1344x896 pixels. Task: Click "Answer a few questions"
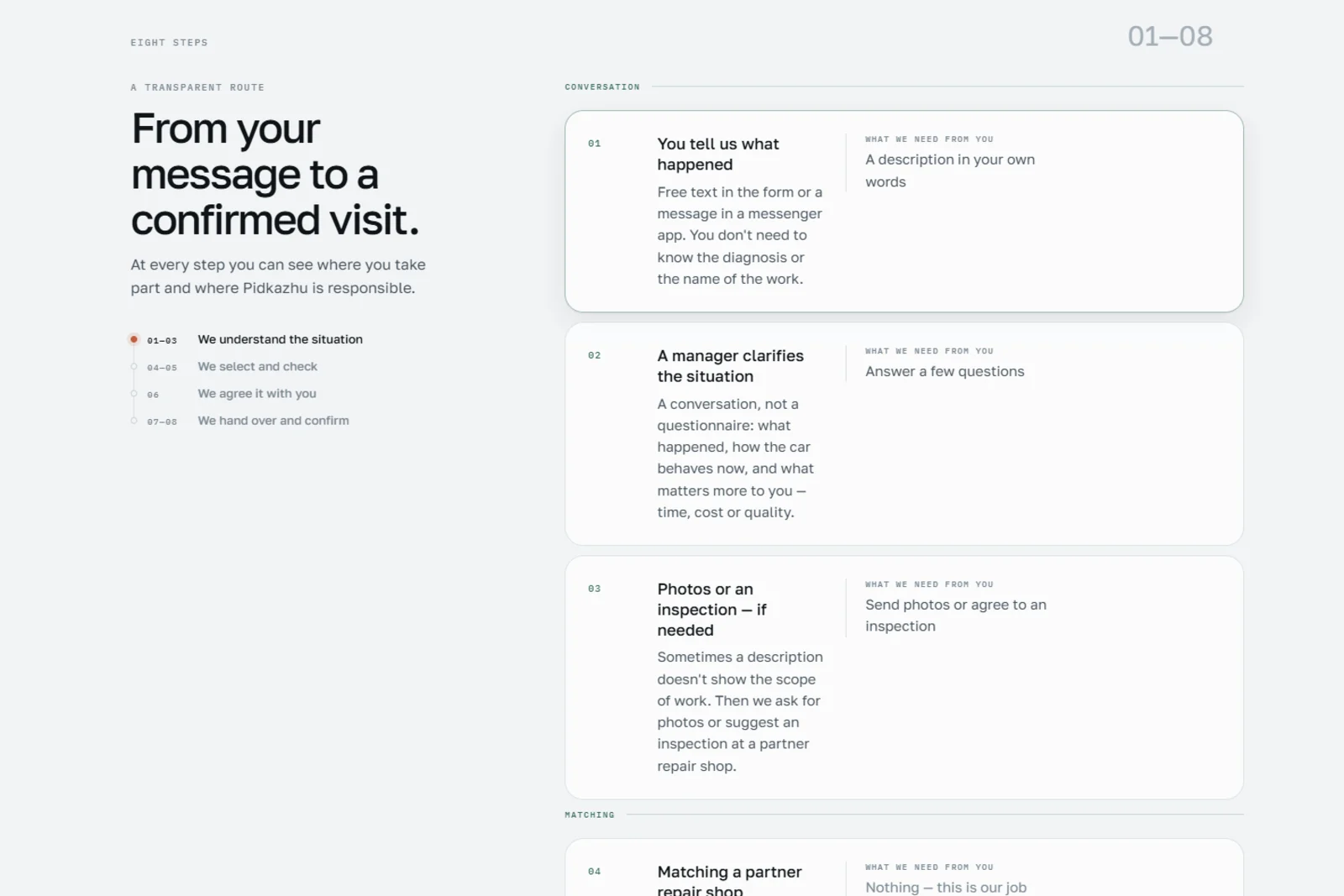click(x=945, y=371)
